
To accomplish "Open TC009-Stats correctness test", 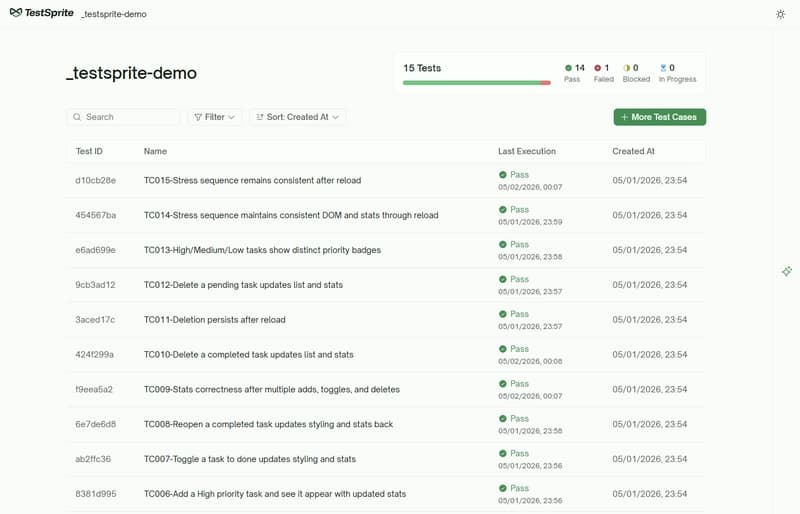I will [272, 389].
